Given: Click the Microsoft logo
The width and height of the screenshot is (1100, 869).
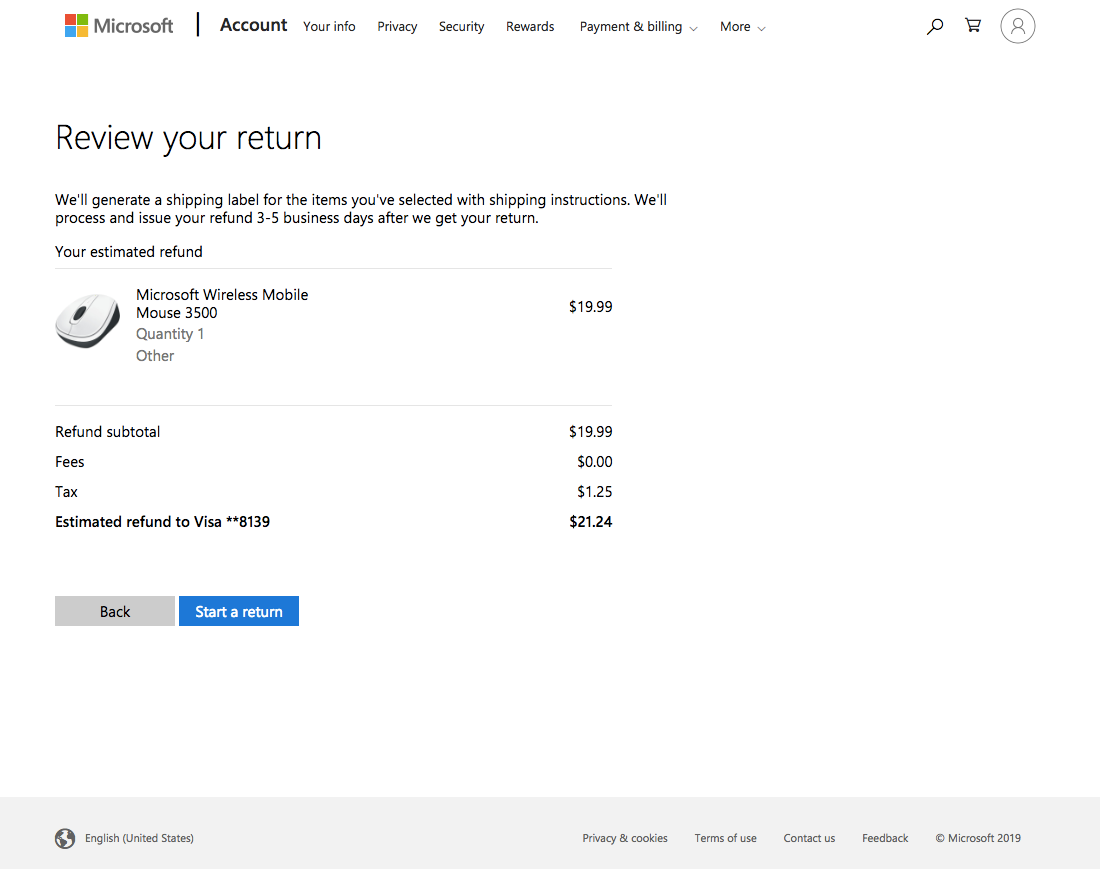Looking at the screenshot, I should (119, 26).
